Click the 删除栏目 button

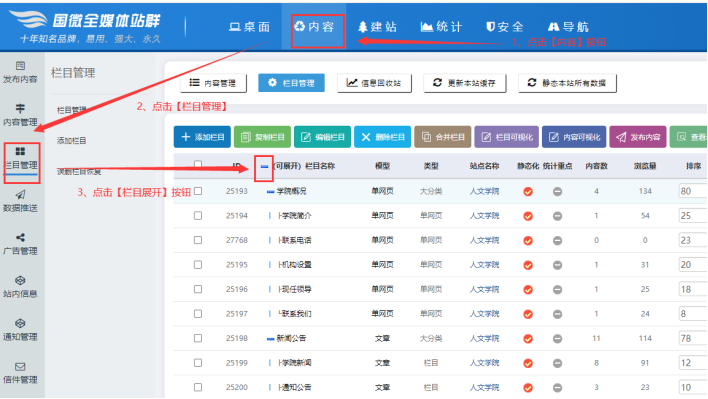382,137
